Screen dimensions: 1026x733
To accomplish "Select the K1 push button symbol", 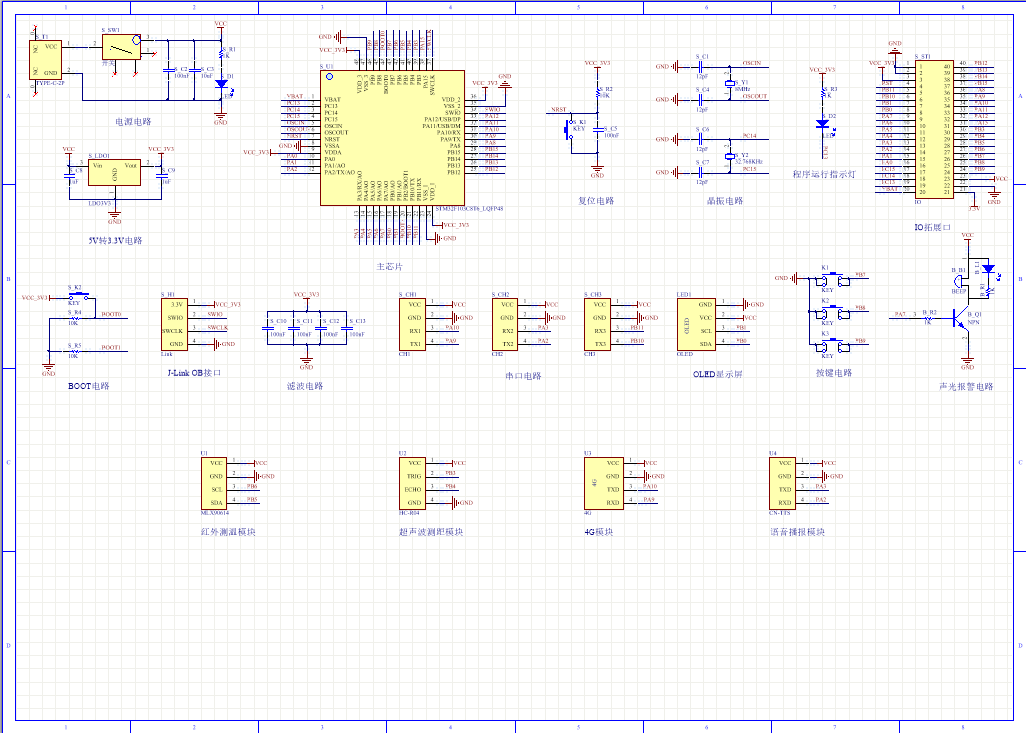I will (830, 279).
